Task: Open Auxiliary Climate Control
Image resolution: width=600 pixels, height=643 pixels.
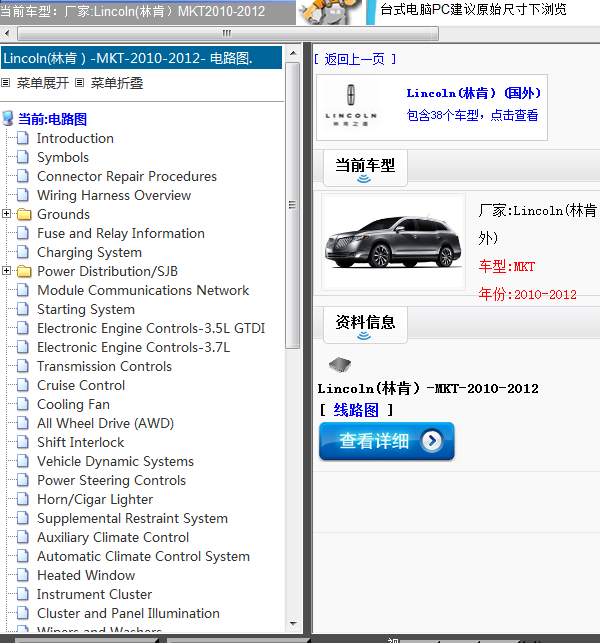Action: tap(113, 537)
